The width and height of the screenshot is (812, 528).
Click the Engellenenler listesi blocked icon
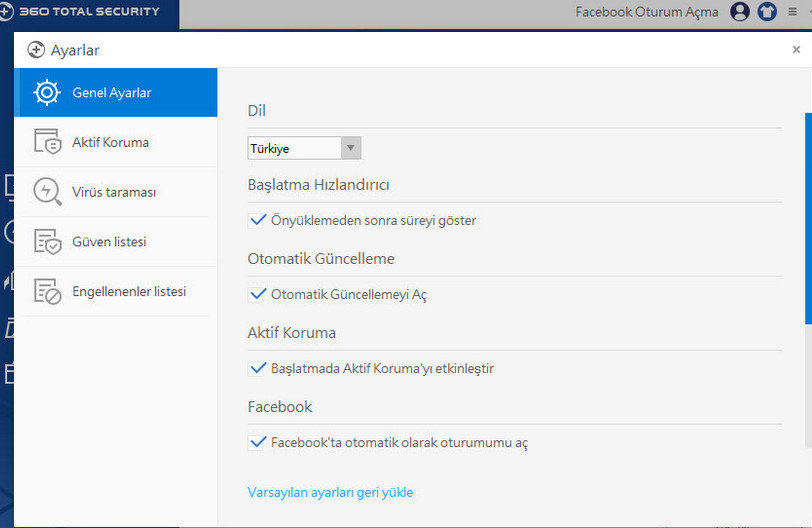pos(48,291)
